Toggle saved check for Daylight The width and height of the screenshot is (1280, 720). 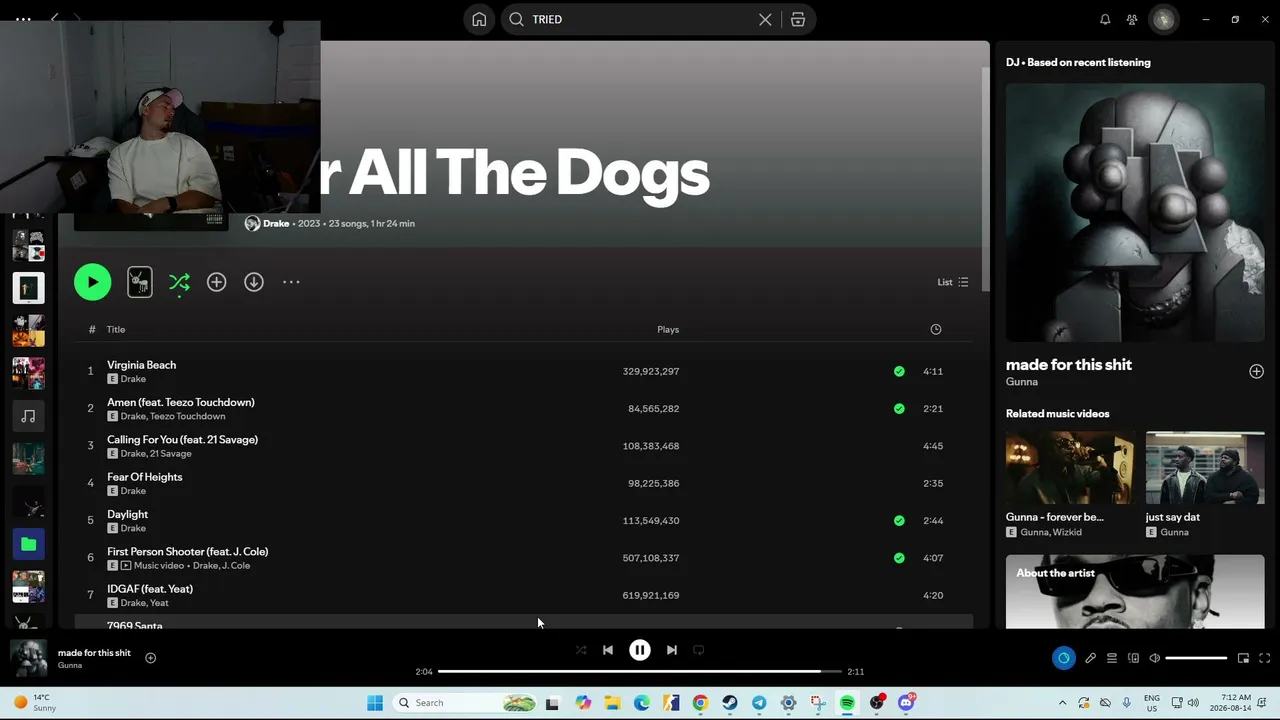pyautogui.click(x=899, y=520)
